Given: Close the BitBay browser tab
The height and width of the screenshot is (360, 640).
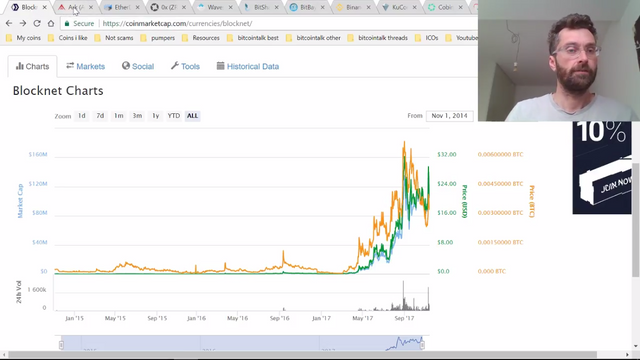Looking at the screenshot, I should [x=322, y=7].
